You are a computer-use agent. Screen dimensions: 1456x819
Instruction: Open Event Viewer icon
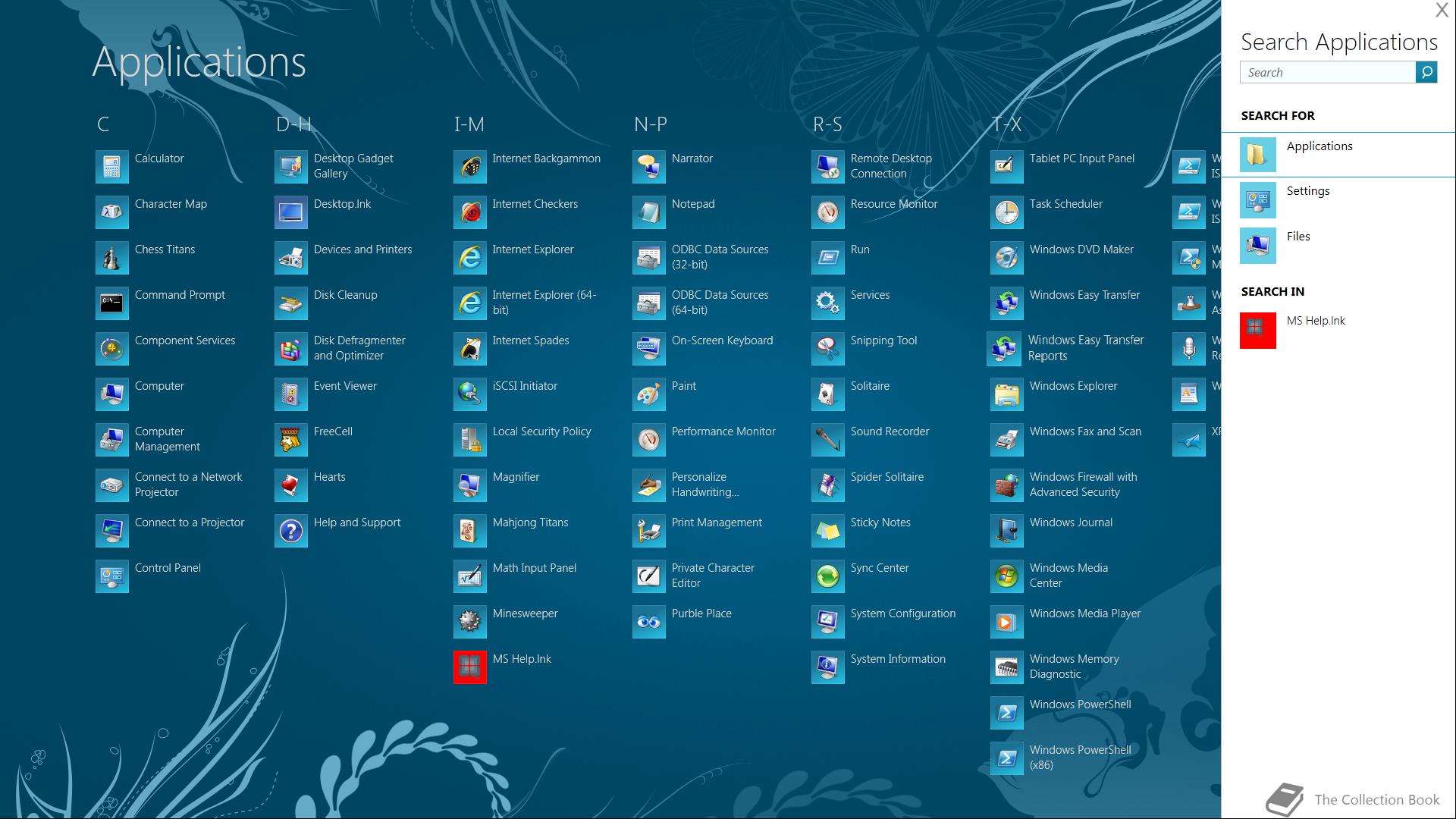[x=290, y=394]
